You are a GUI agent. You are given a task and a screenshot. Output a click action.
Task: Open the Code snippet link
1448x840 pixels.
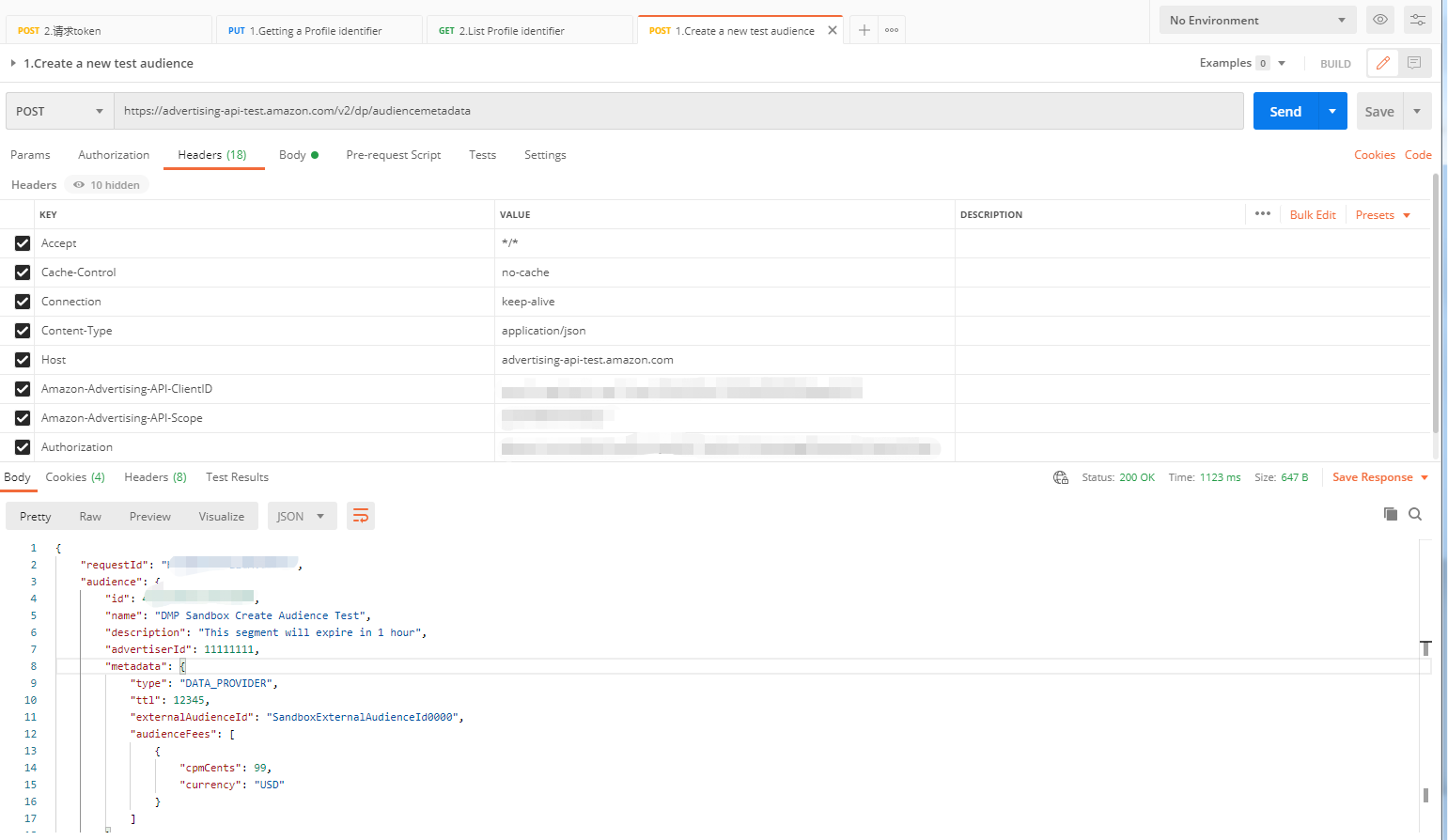point(1418,154)
